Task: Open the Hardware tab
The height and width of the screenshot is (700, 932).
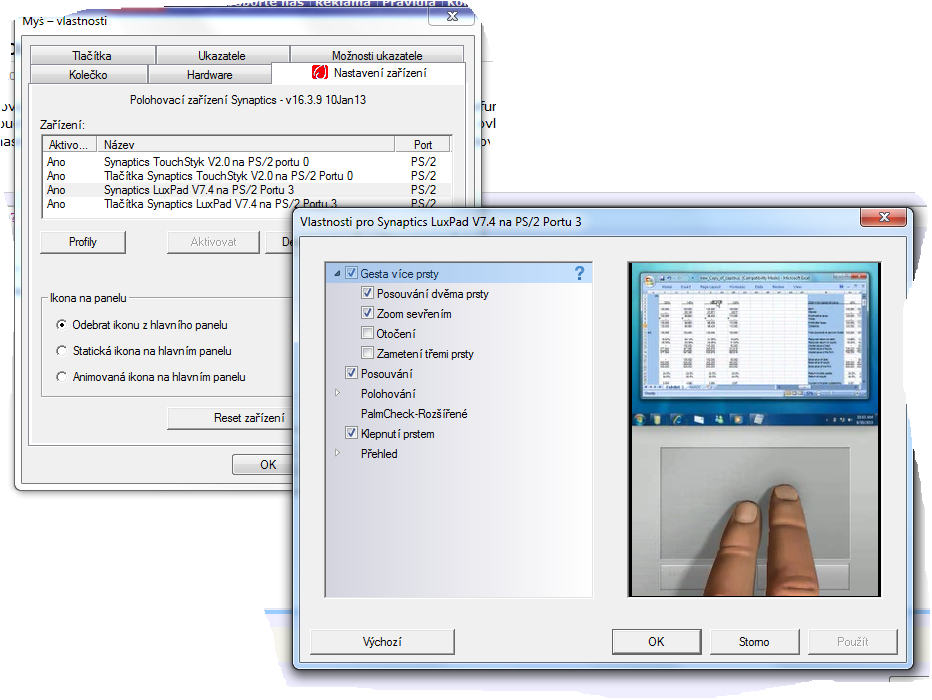Action: pyautogui.click(x=209, y=74)
